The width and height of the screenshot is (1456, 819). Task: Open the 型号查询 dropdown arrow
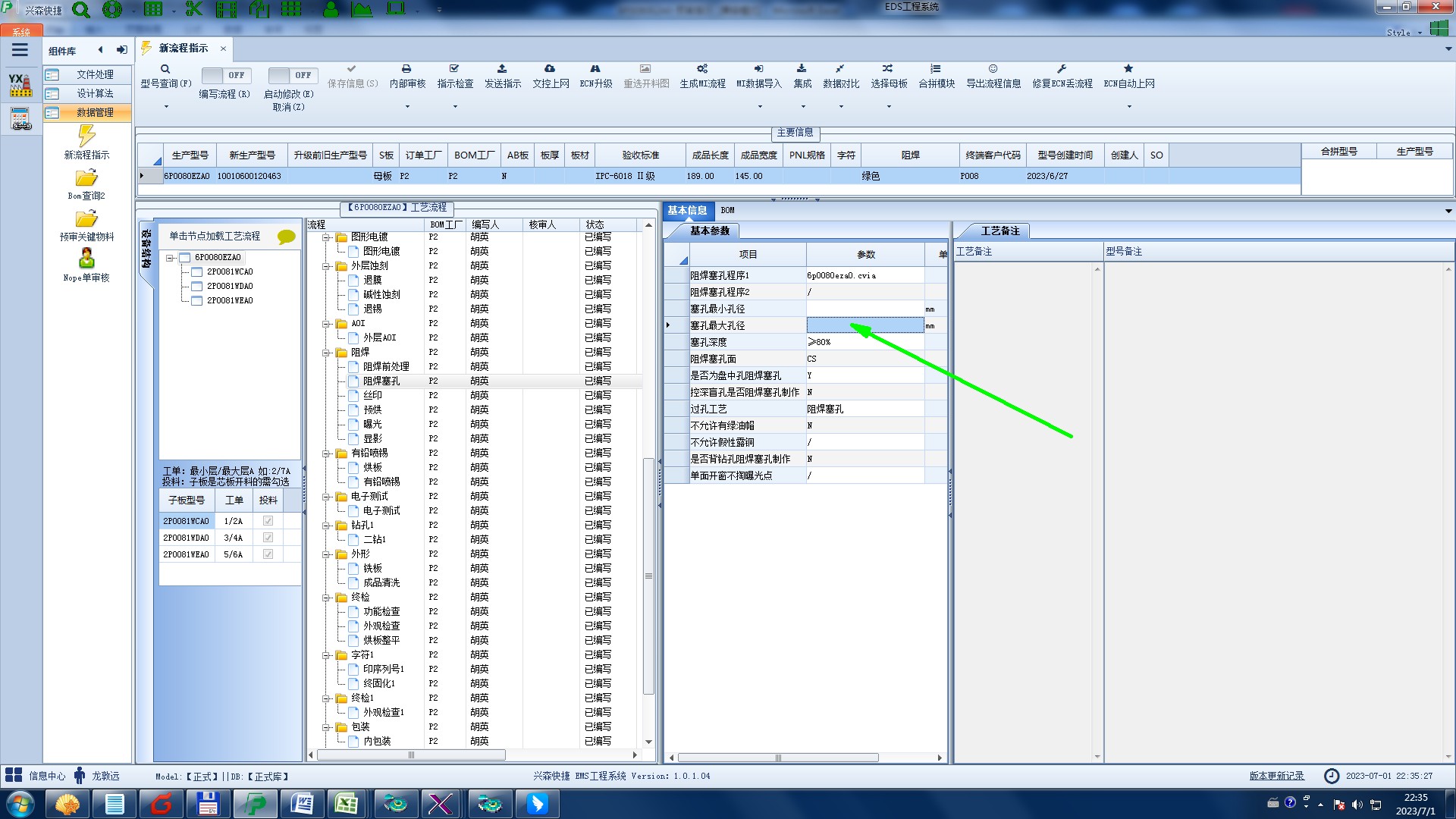[x=166, y=107]
